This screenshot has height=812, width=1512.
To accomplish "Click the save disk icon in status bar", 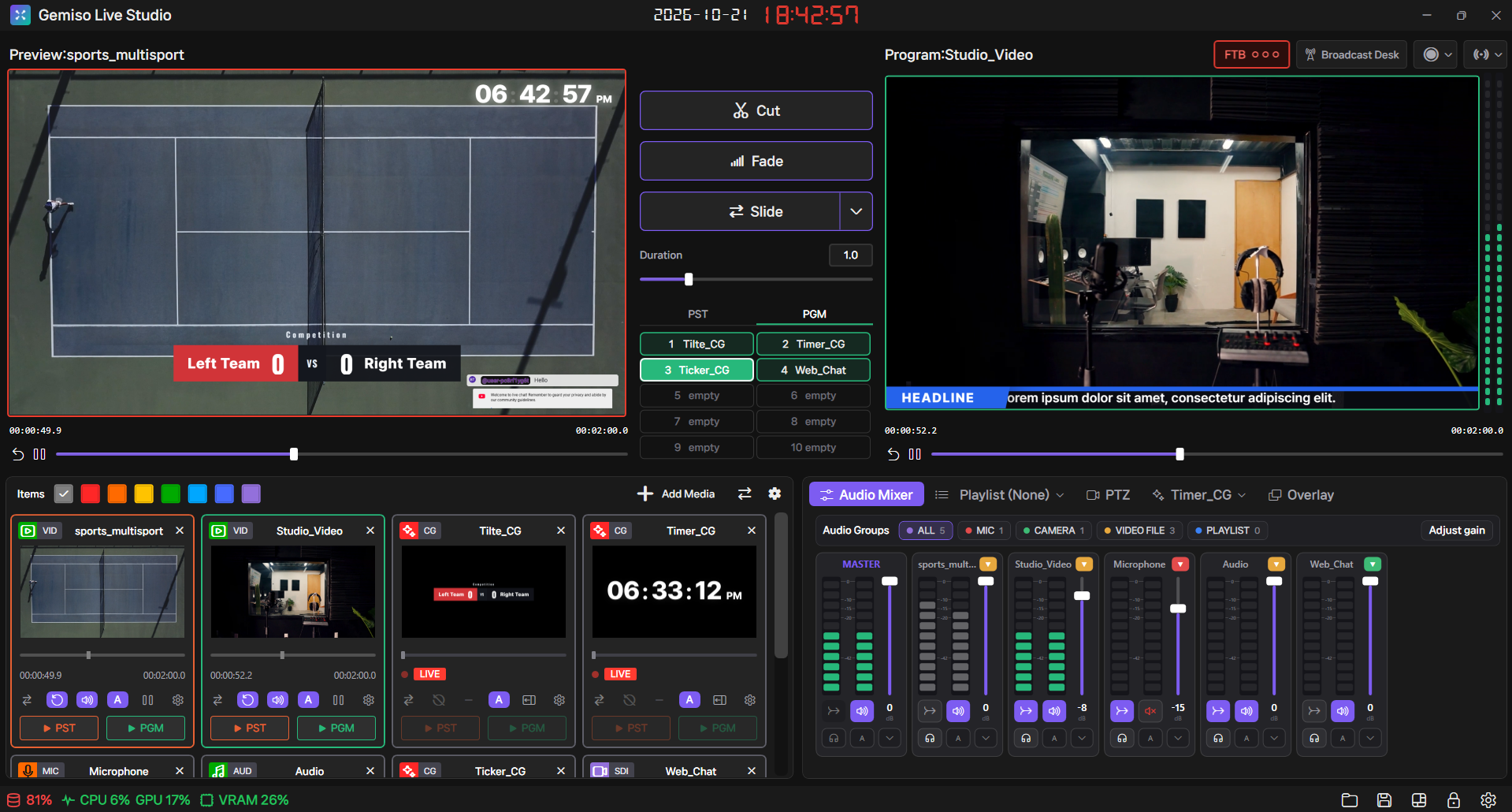I will 1384,800.
